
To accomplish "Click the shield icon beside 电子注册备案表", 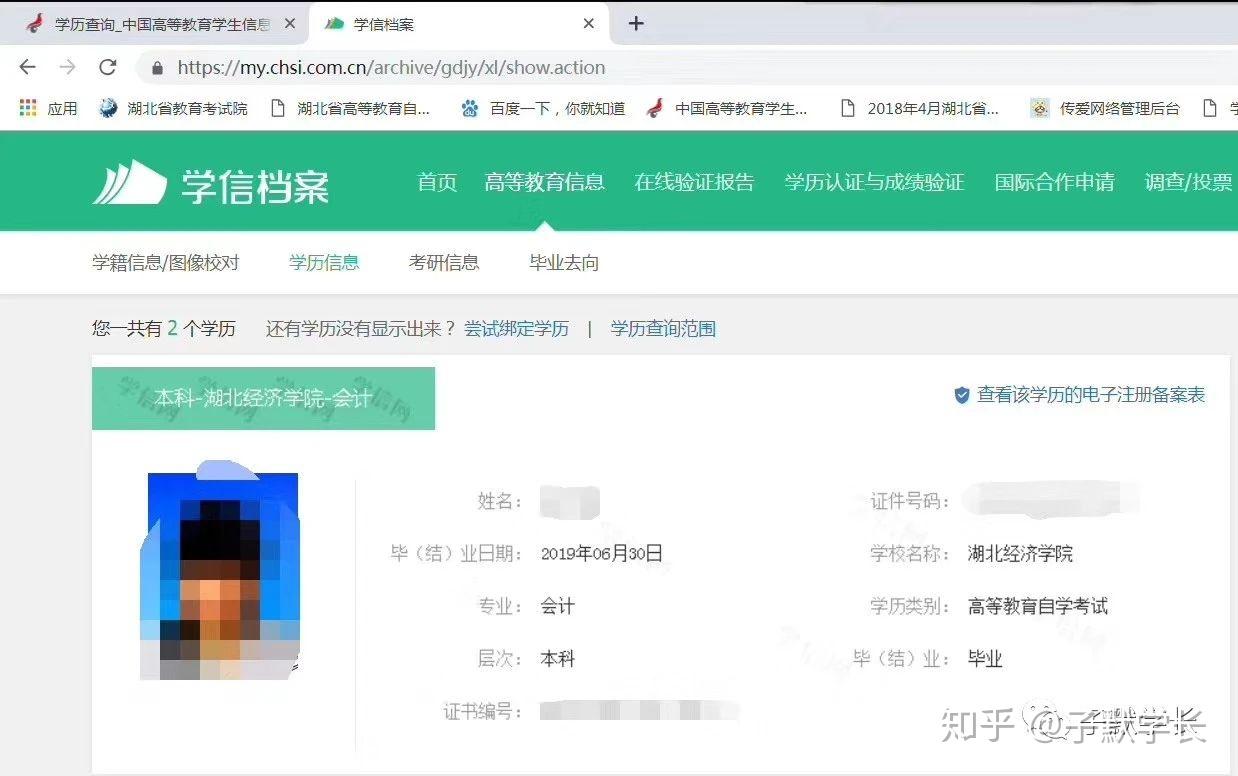I will click(962, 395).
